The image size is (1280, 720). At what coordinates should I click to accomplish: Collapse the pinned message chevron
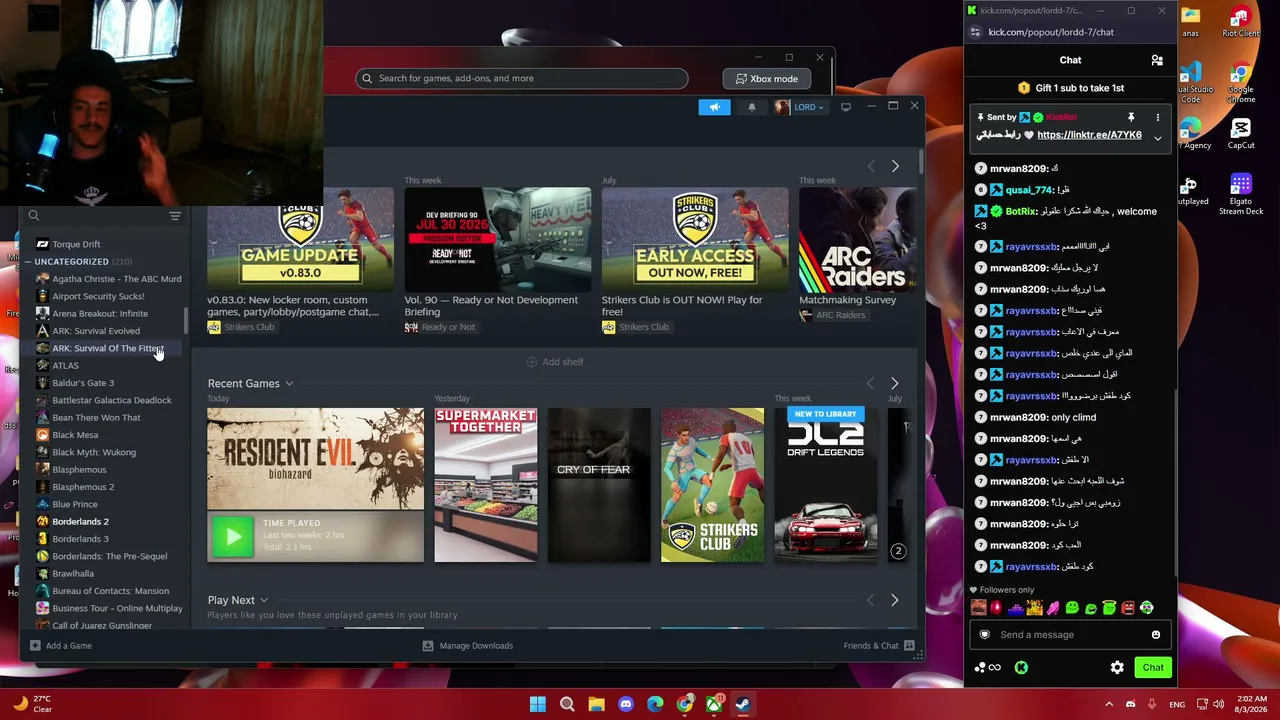1158,138
